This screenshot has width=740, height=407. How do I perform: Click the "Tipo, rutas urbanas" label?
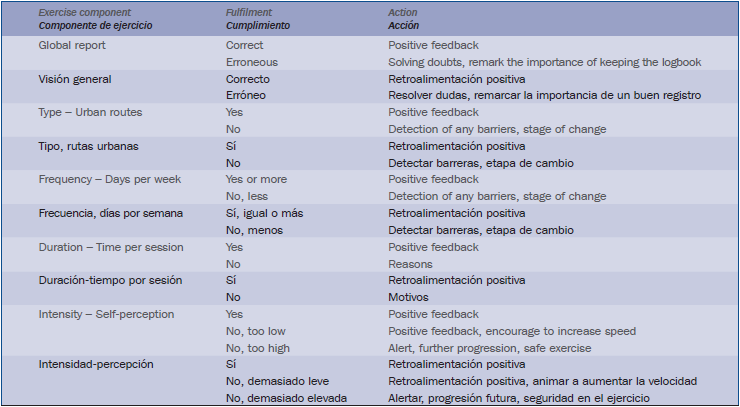click(x=88, y=146)
